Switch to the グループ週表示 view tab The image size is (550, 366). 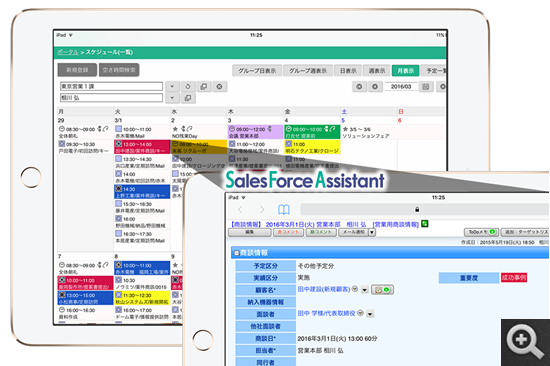(x=308, y=71)
